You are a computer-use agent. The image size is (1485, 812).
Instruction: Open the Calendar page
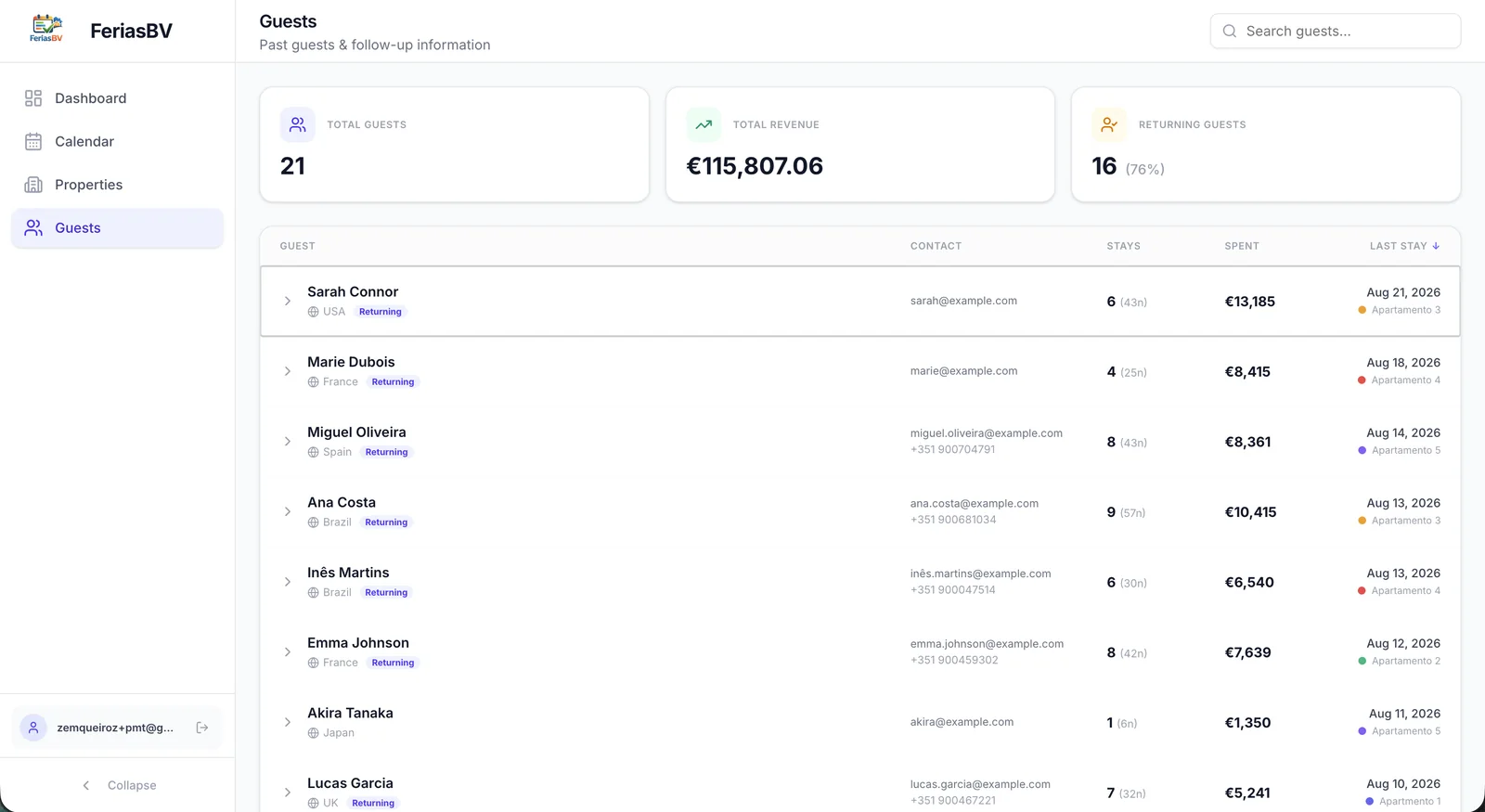117,141
